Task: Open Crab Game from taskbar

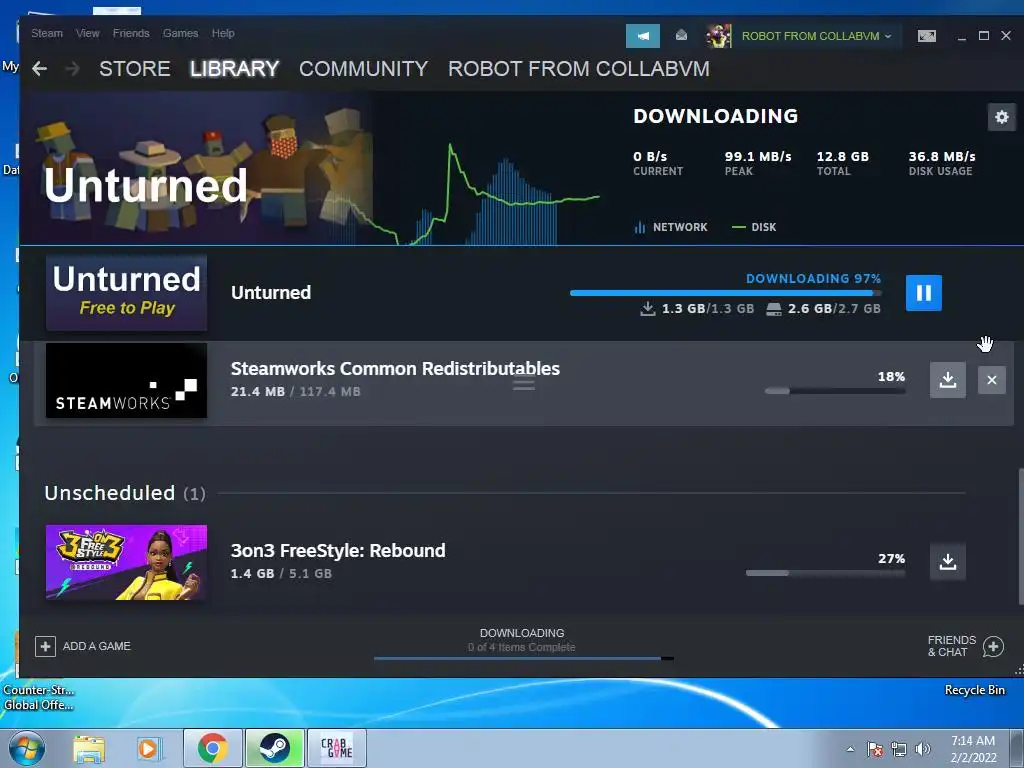Action: tap(336, 748)
